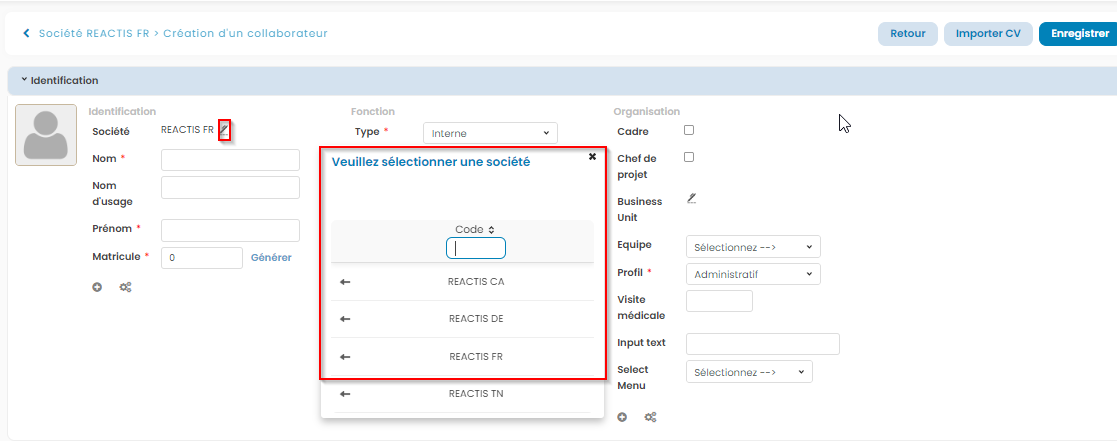This screenshot has width=1117, height=441.
Task: Click the back chevron before Société REACTIS FR
Action: (x=26, y=34)
